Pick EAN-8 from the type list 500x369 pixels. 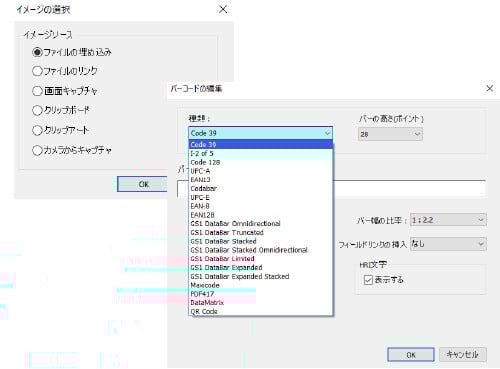(261, 206)
